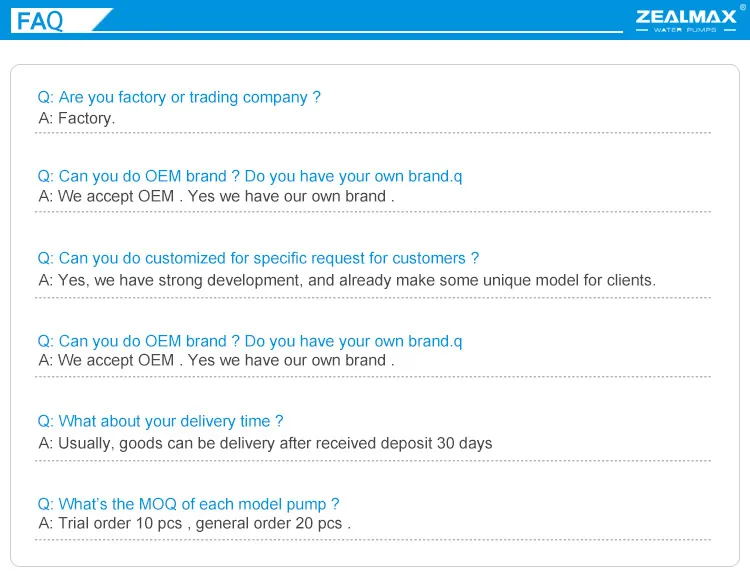The image size is (750, 586).
Task: Click the dotted separator below the MOQ answer
Action: [373, 540]
